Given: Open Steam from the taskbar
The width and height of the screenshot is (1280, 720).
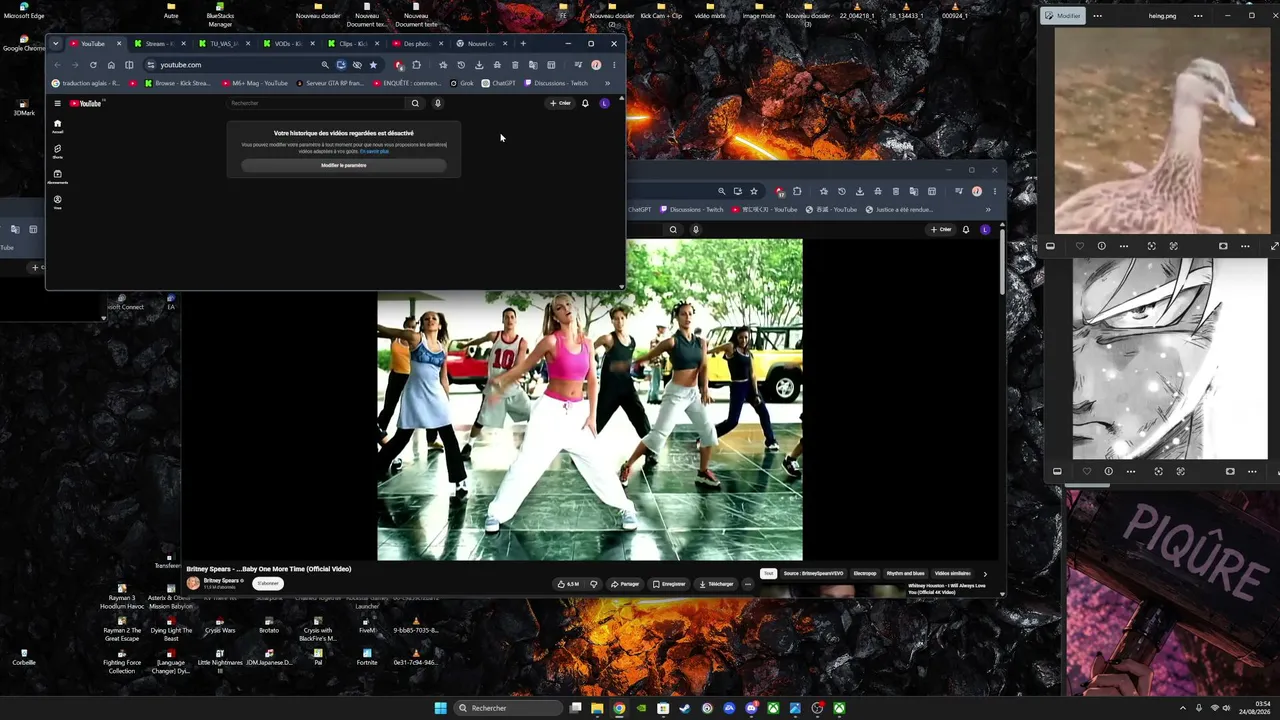Looking at the screenshot, I should tap(685, 708).
